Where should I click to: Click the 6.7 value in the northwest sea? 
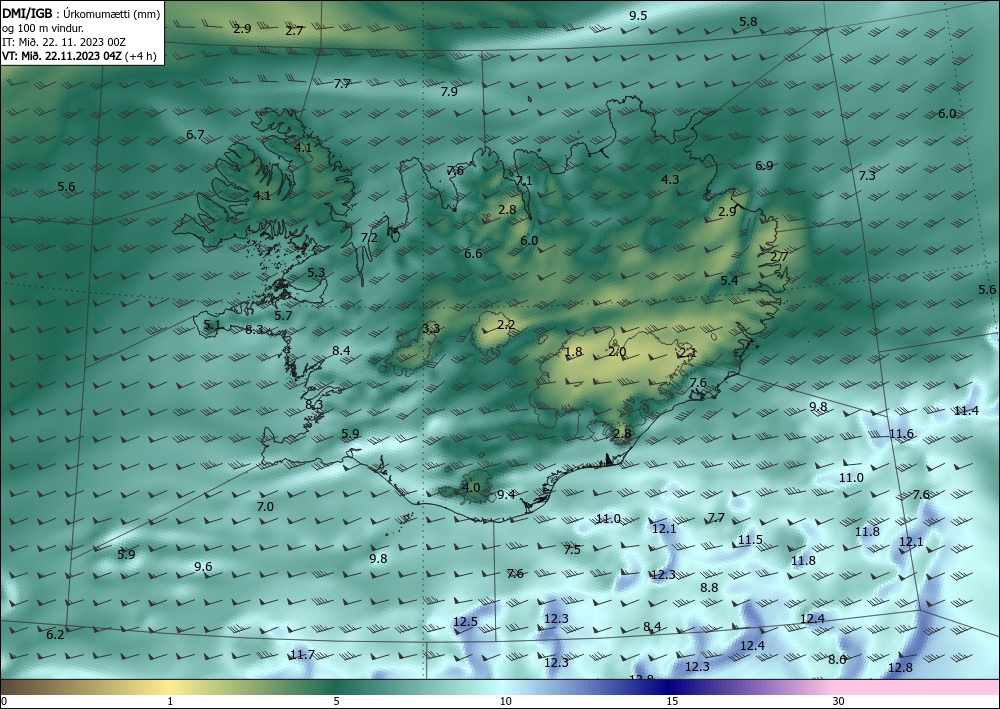coord(195,135)
